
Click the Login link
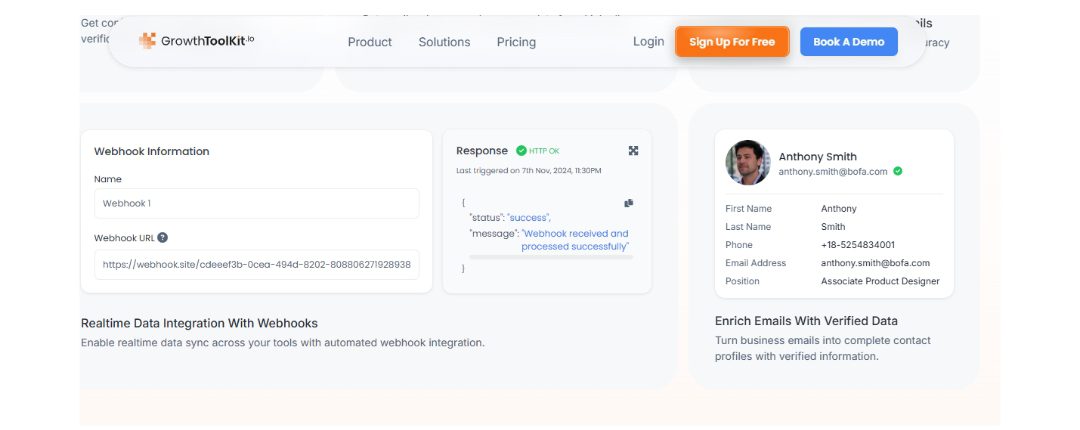pos(648,42)
